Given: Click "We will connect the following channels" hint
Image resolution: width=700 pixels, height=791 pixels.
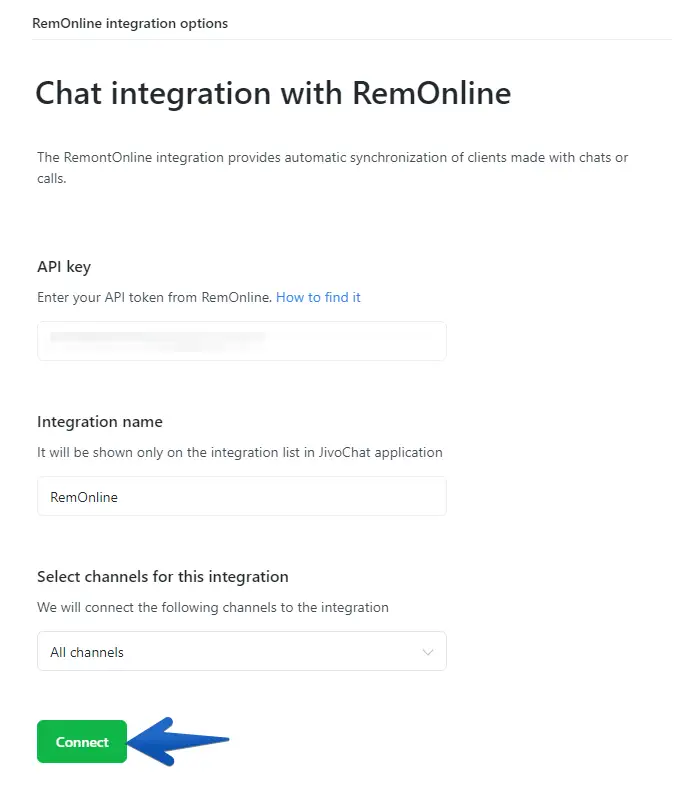Looking at the screenshot, I should [x=212, y=607].
